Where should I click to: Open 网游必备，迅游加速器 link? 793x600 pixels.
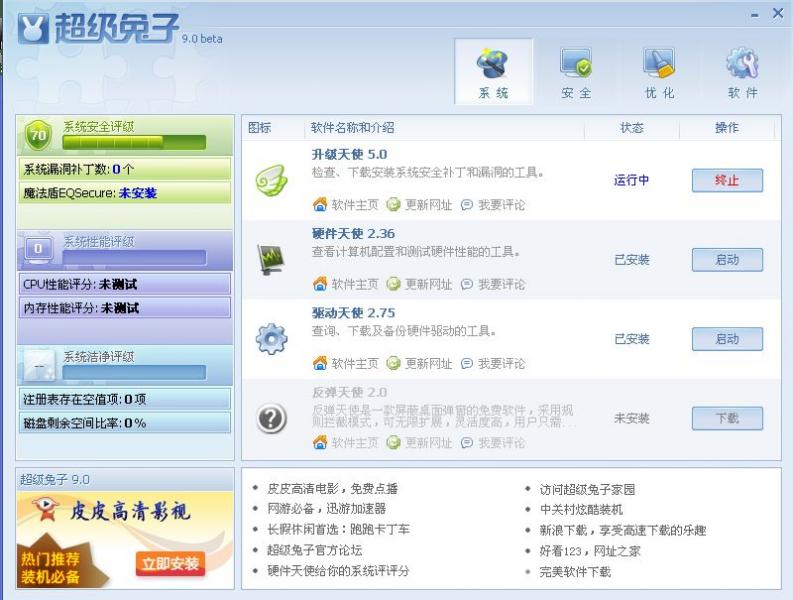[x=327, y=509]
